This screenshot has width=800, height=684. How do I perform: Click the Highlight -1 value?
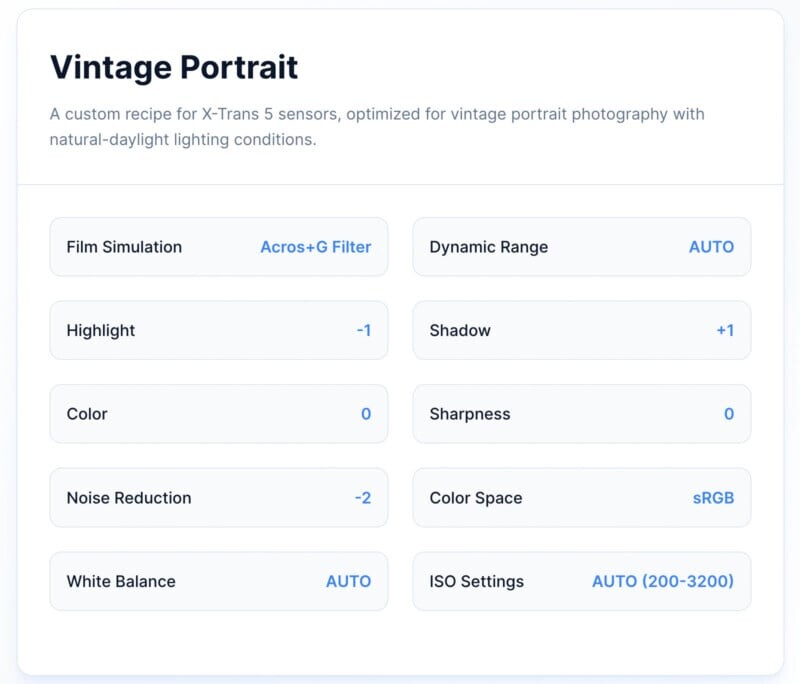point(363,330)
